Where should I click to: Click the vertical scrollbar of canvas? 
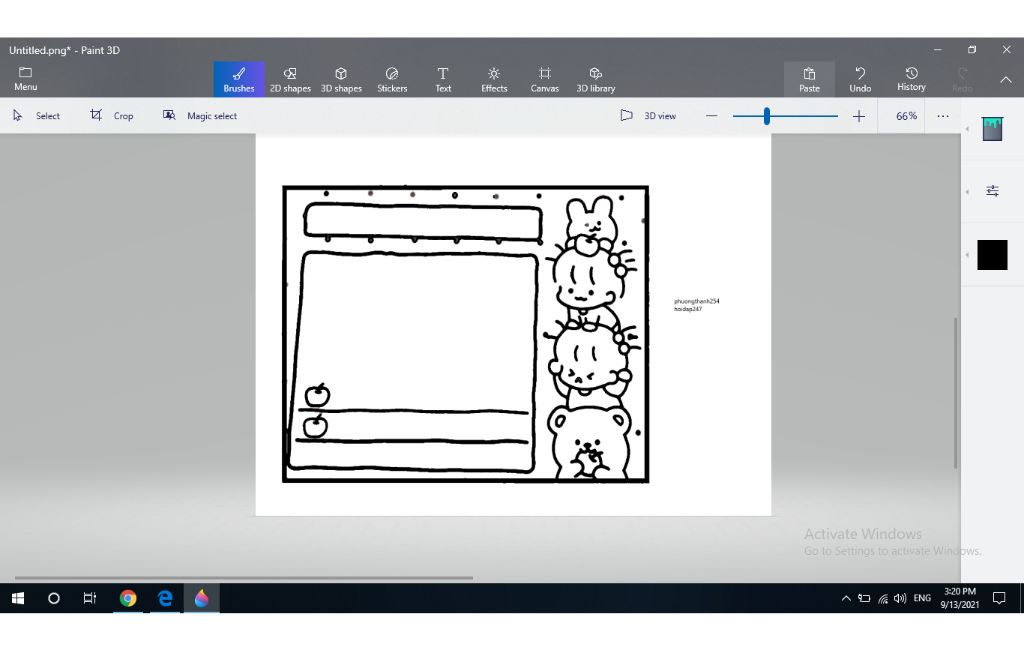click(955, 393)
